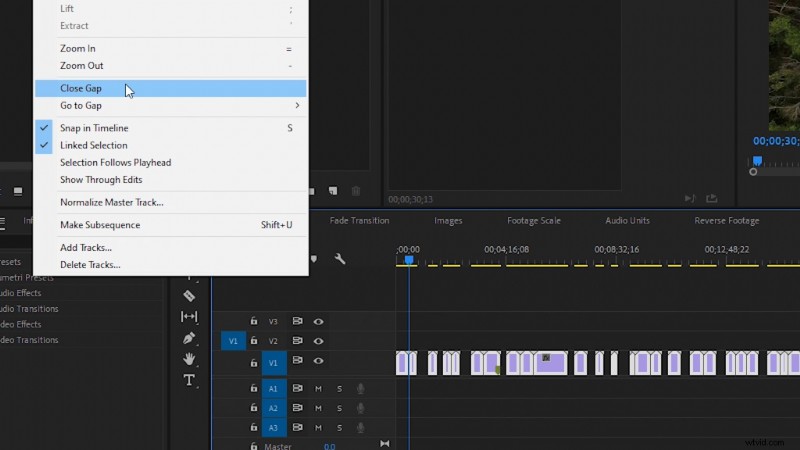Image resolution: width=800 pixels, height=450 pixels.
Task: Hide V3 track output eye
Action: (x=318, y=321)
